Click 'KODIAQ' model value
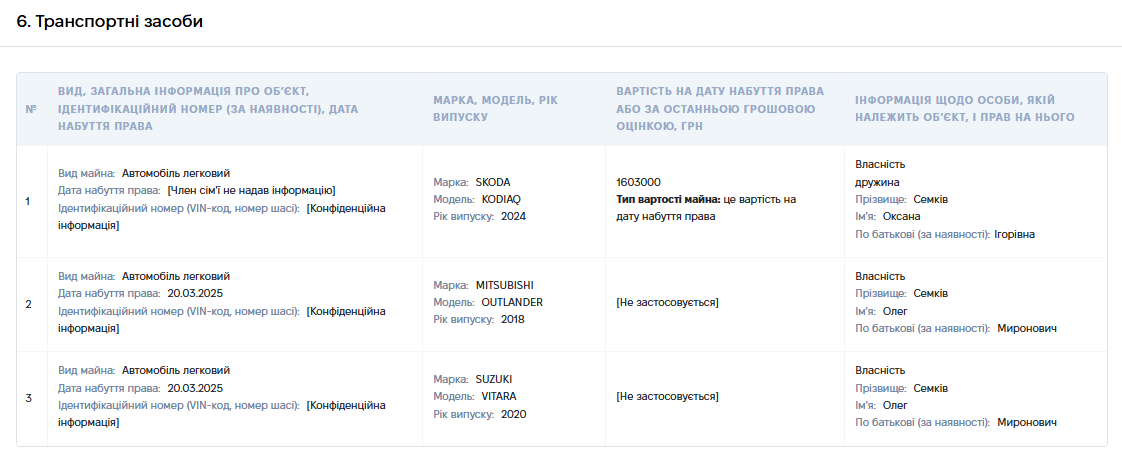The image size is (1122, 466). (502, 199)
